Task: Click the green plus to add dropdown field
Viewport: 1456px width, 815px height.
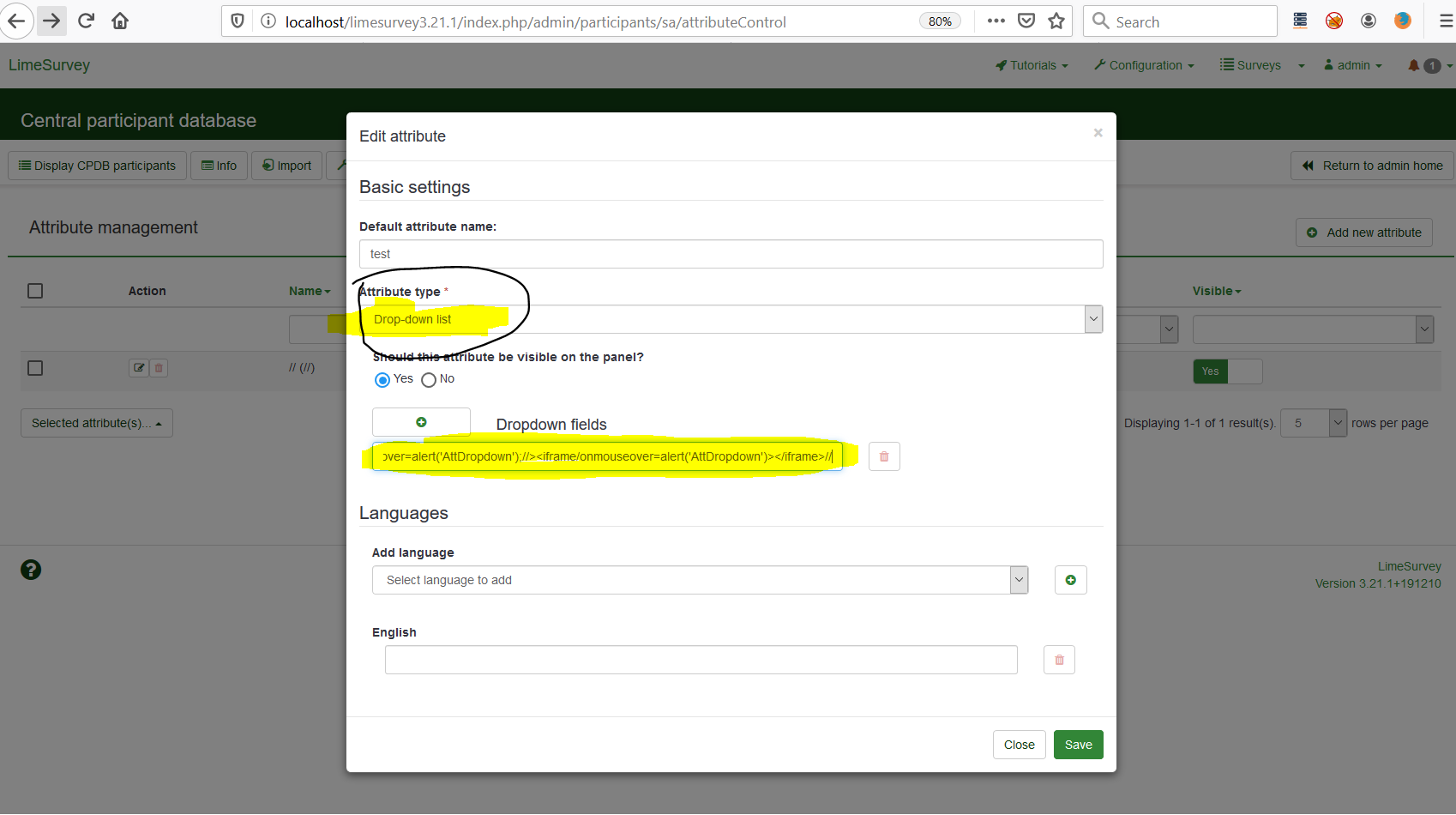Action: click(x=421, y=422)
